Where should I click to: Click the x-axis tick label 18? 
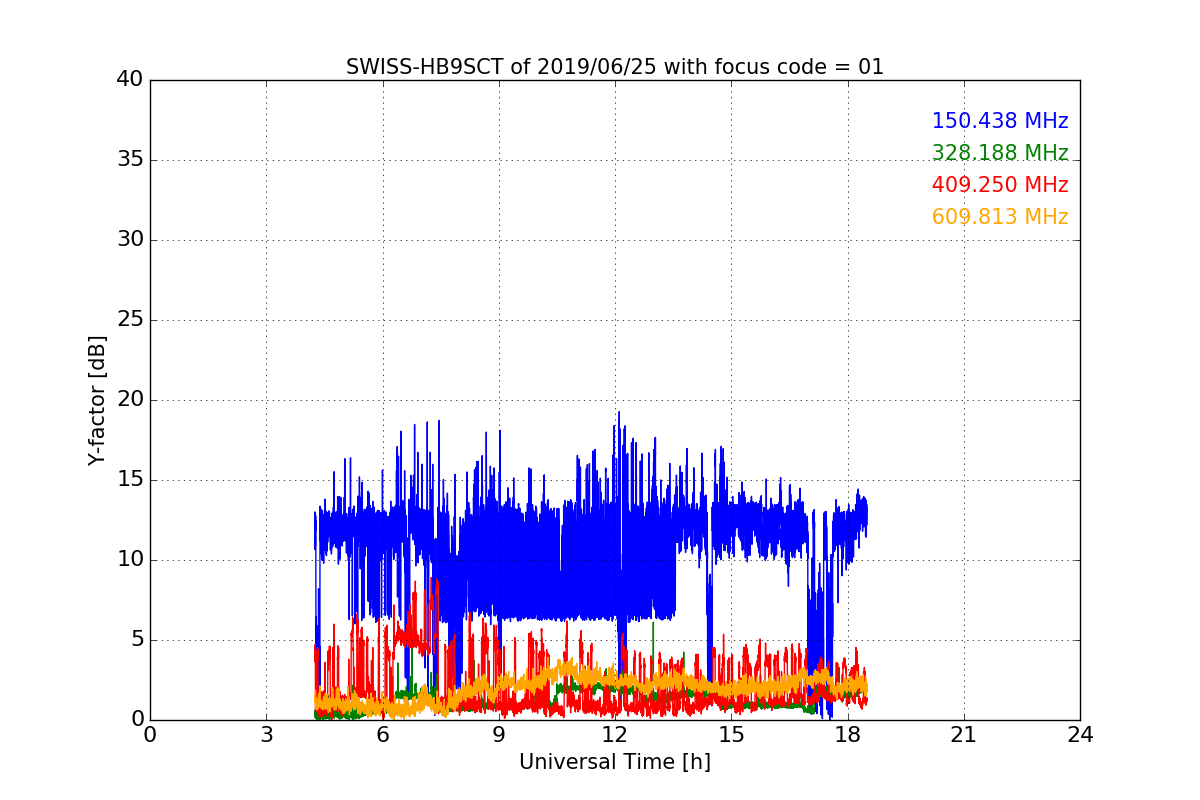848,734
